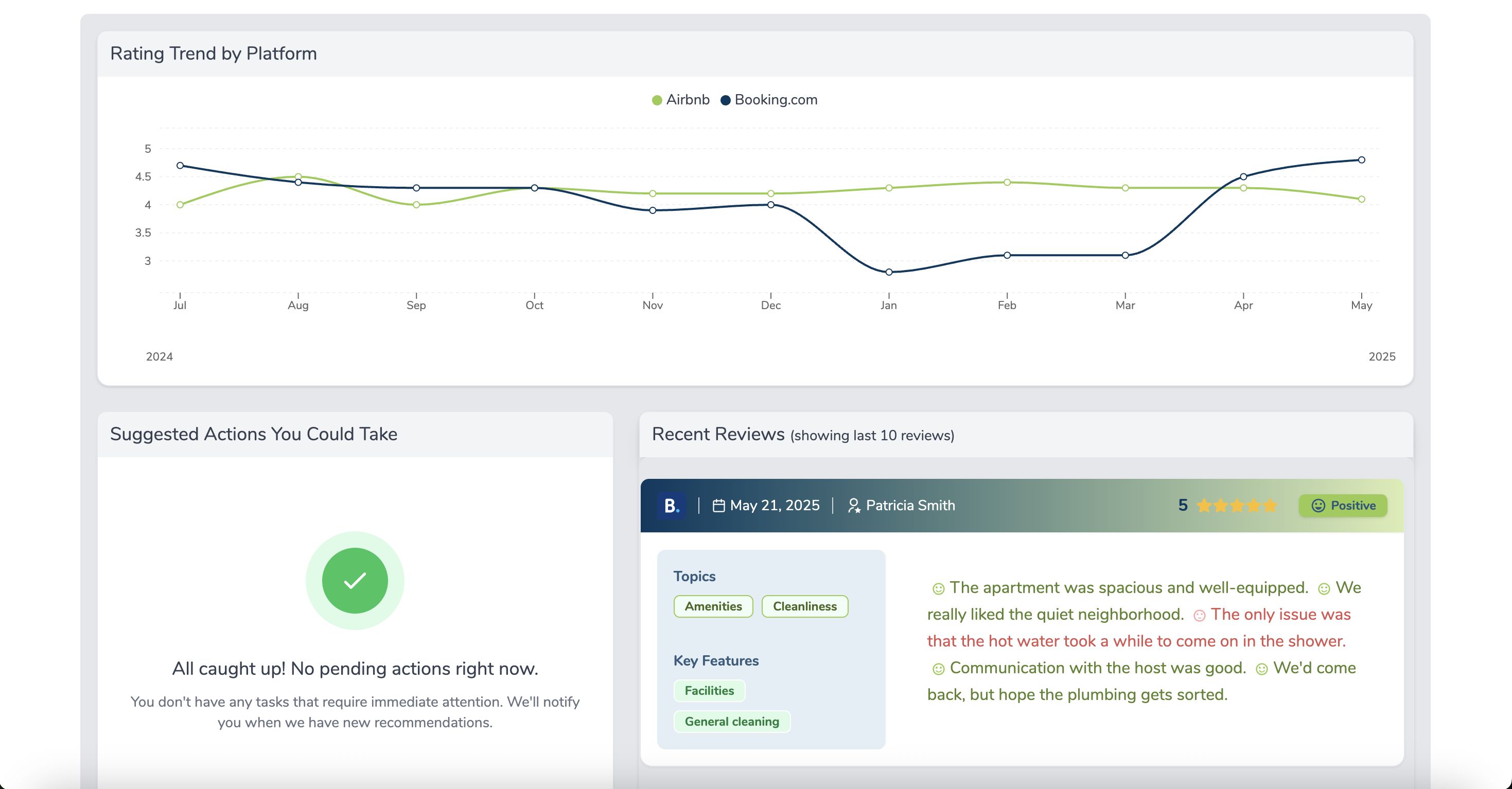Select the Facilities key feature tag

click(x=709, y=690)
